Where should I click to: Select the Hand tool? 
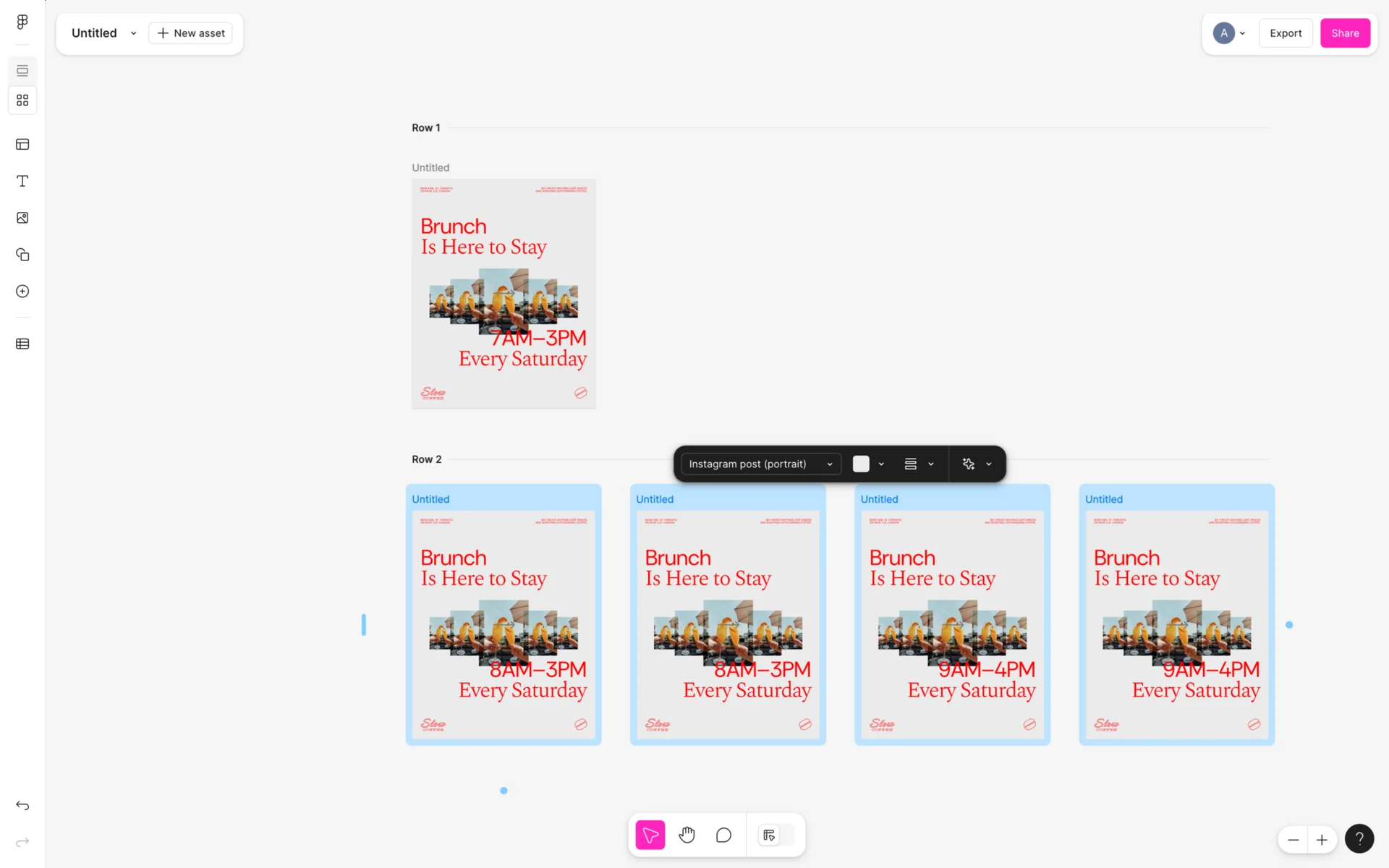[687, 835]
